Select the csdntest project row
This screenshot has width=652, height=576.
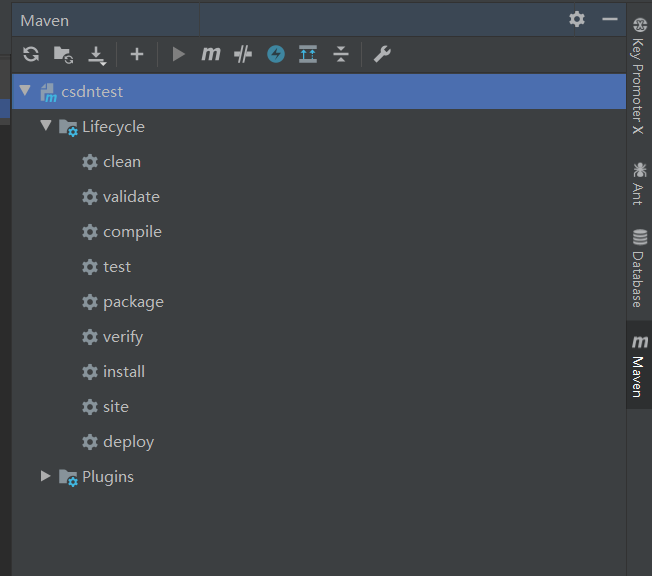click(x=319, y=91)
